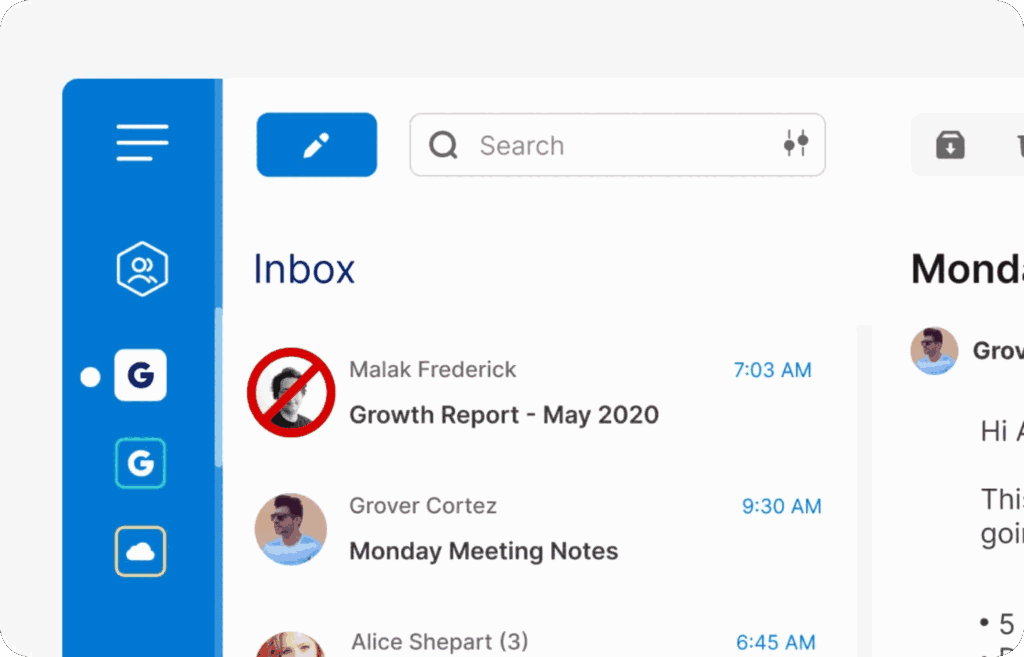Open the Growth Report - May 2020 email
Screen dimensions: 1024x657
pyautogui.click(x=503, y=414)
